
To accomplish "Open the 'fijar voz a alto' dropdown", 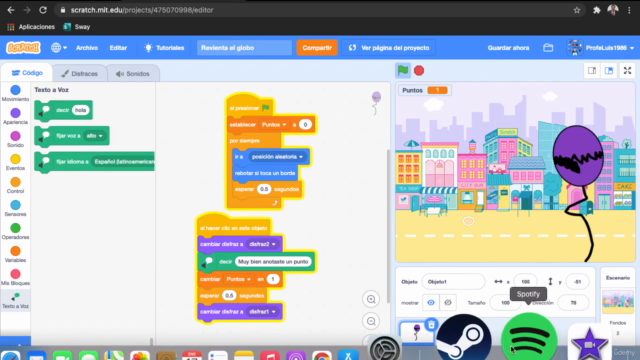I will tap(94, 136).
